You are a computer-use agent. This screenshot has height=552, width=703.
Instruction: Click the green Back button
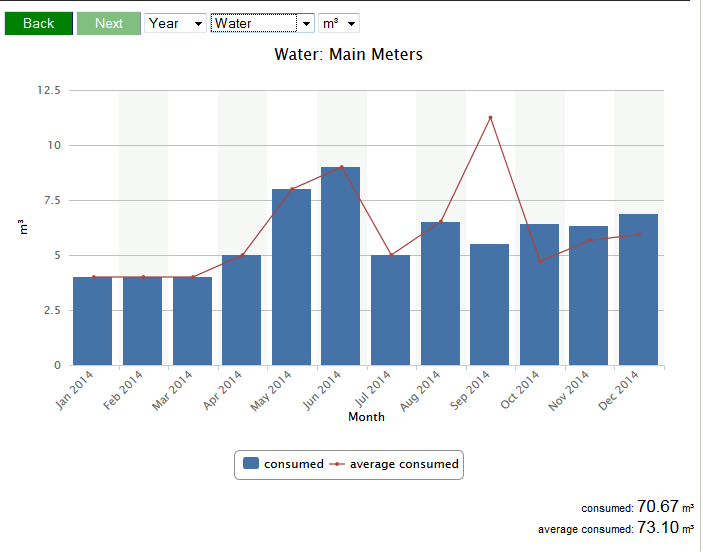pyautogui.click(x=39, y=23)
